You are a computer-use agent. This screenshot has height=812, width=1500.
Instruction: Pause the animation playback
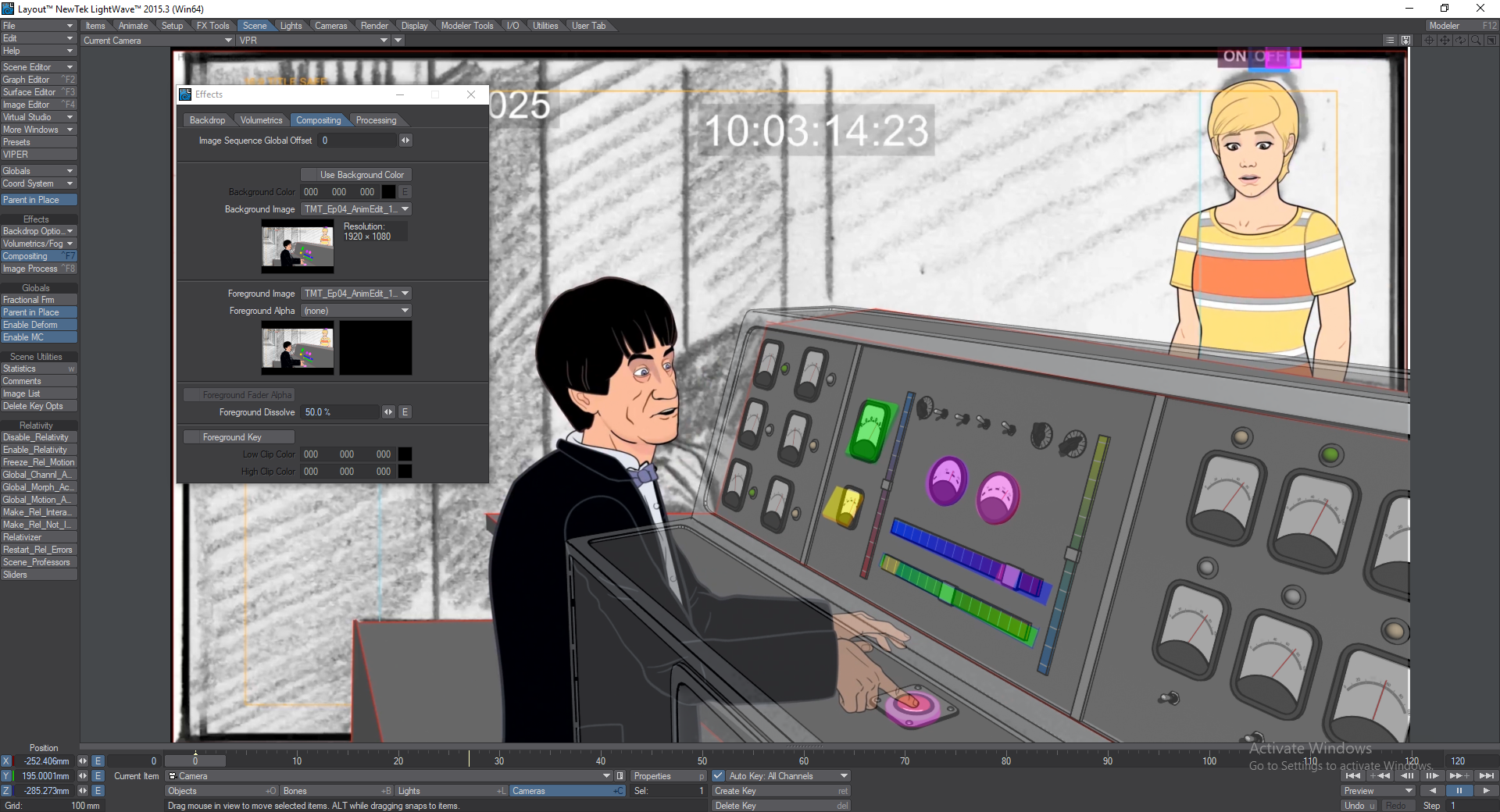click(x=1459, y=791)
